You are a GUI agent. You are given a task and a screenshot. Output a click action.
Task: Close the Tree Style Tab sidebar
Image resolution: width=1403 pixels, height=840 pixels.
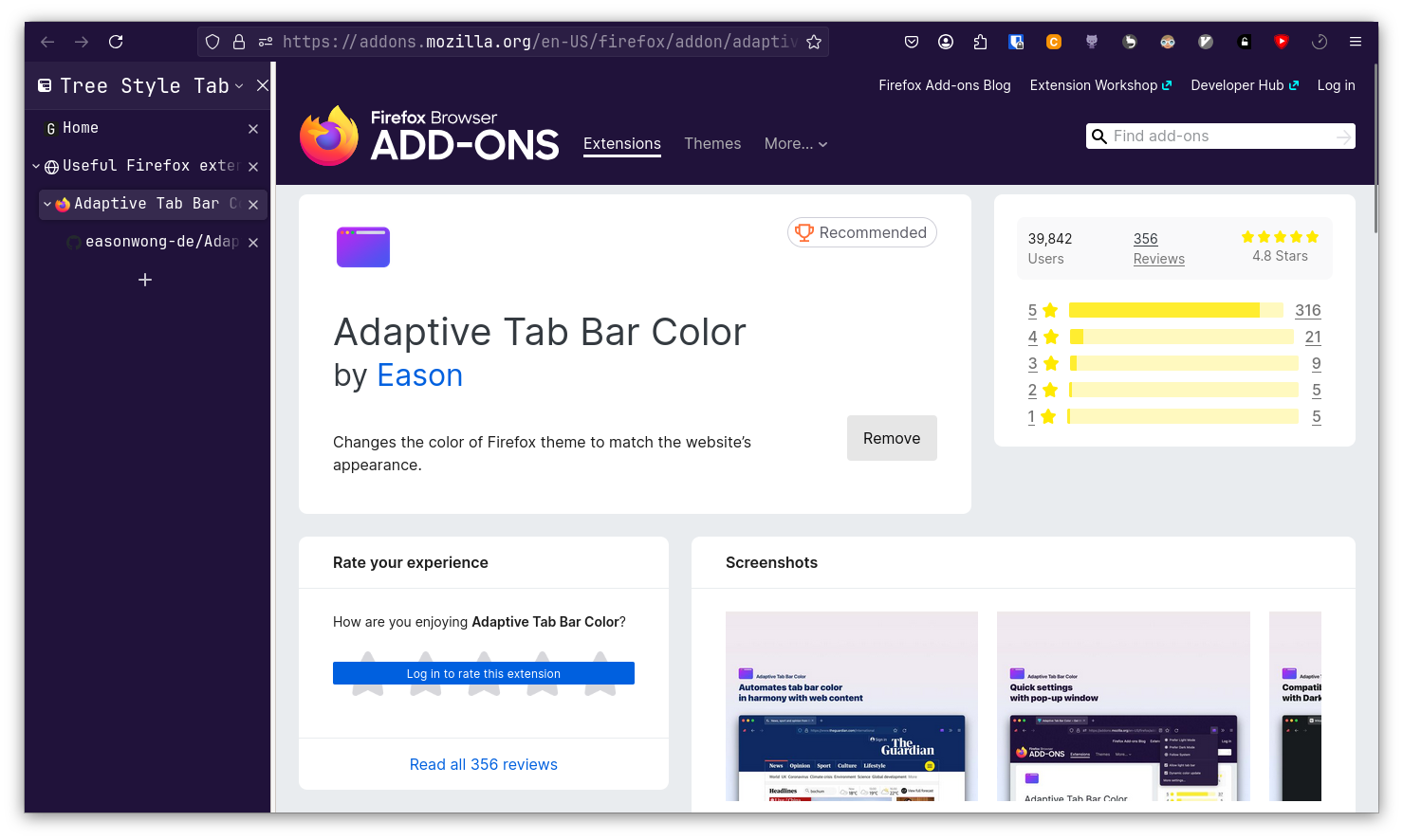coord(263,85)
